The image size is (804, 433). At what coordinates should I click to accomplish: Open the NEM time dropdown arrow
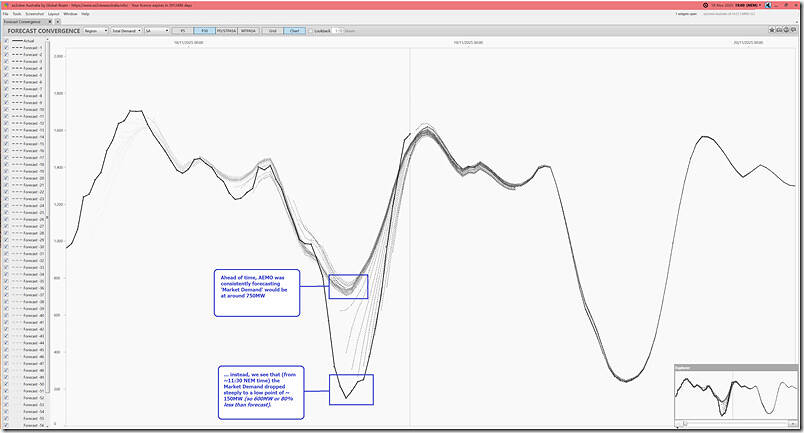pos(760,5)
